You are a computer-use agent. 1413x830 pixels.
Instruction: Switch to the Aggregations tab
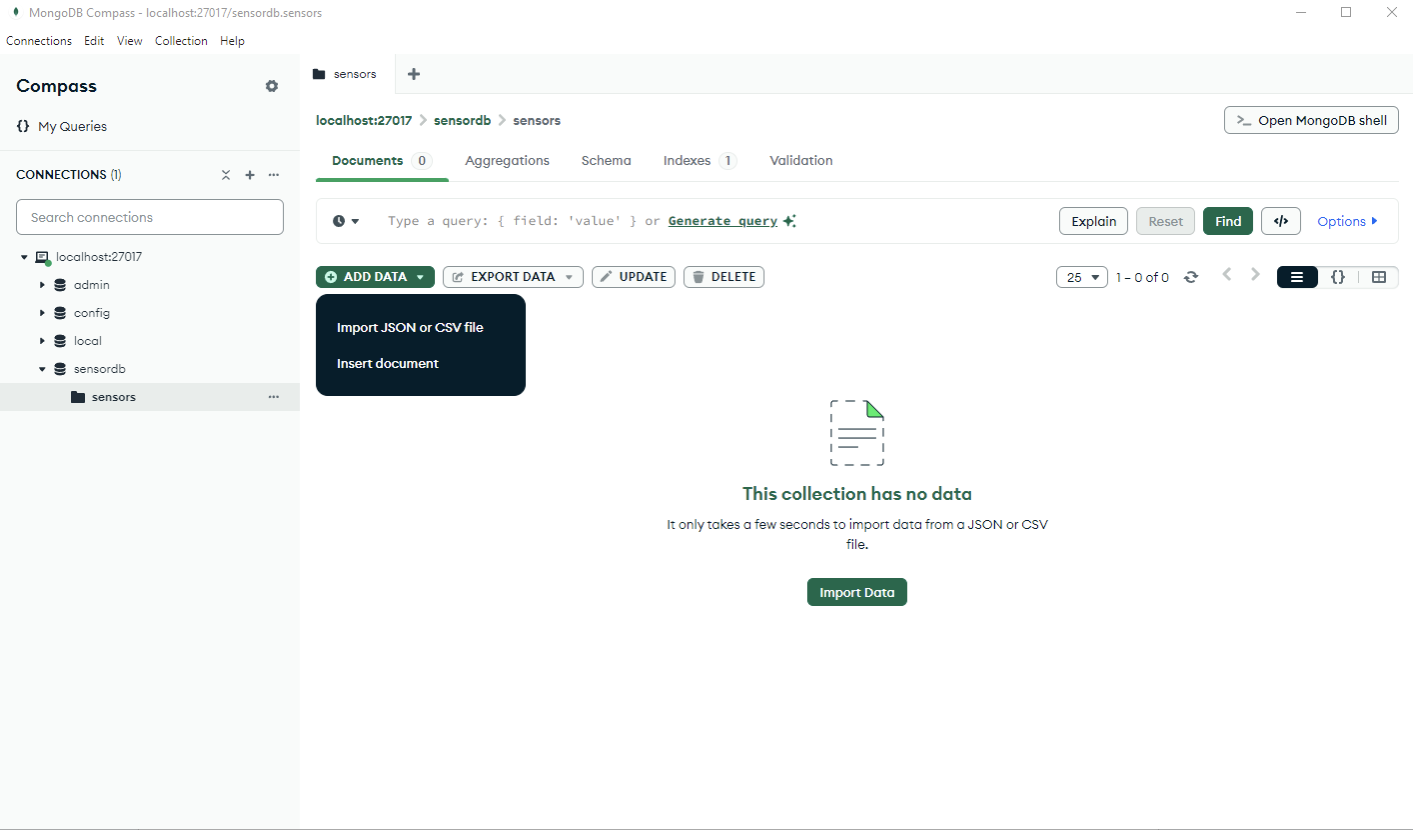[507, 160]
